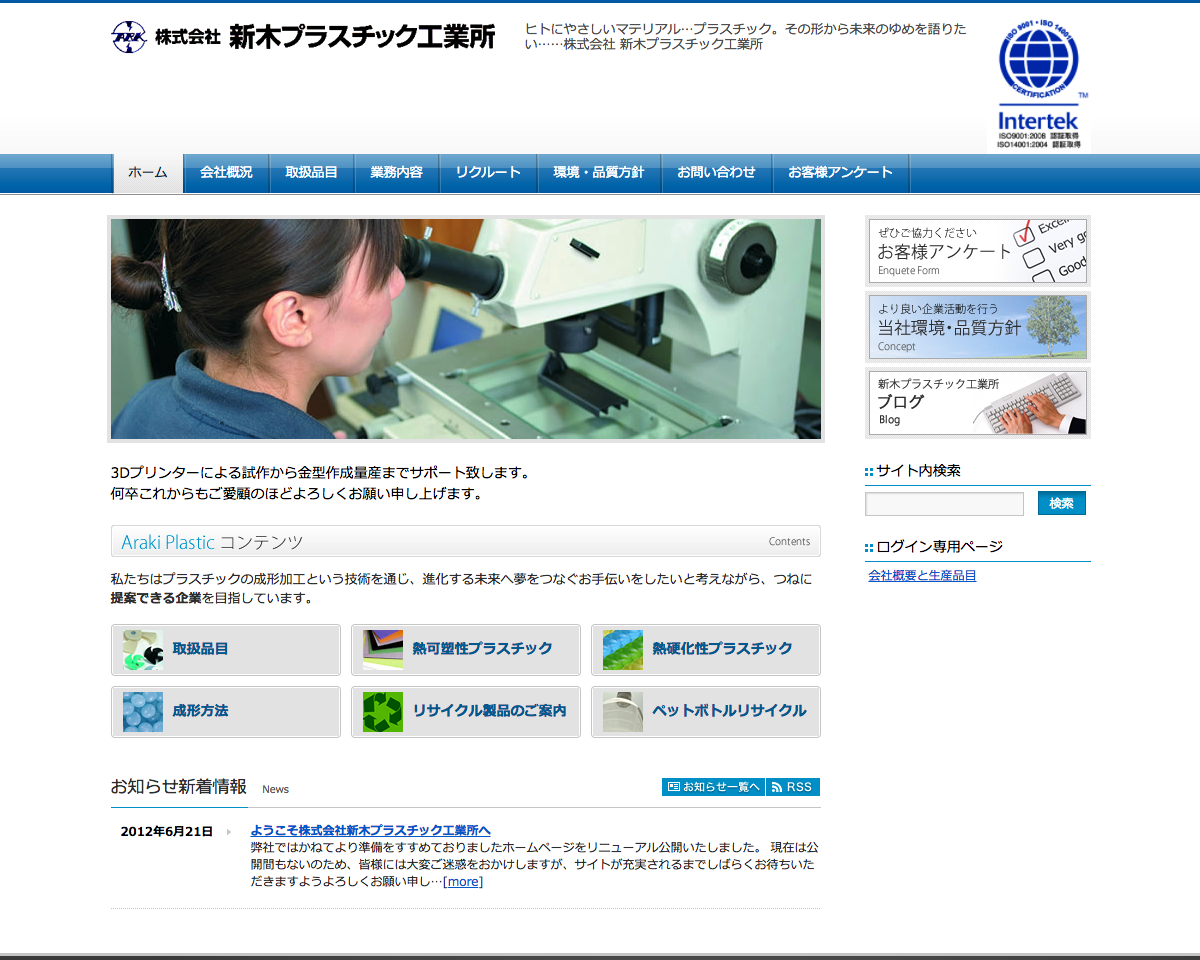Click the 取扱品目 tile thumbnail icon

pyautogui.click(x=143, y=650)
